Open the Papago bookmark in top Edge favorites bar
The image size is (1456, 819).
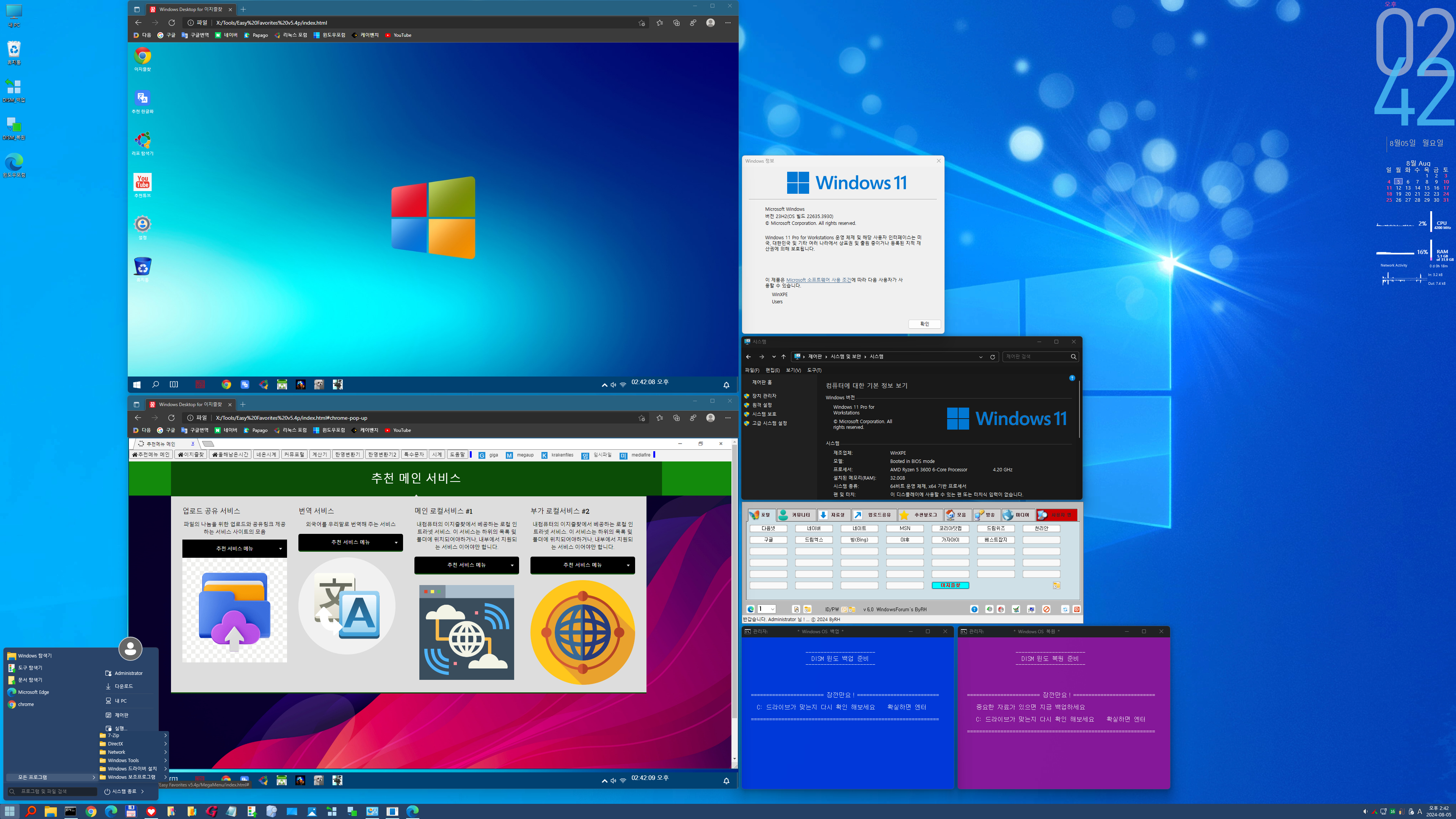[256, 35]
